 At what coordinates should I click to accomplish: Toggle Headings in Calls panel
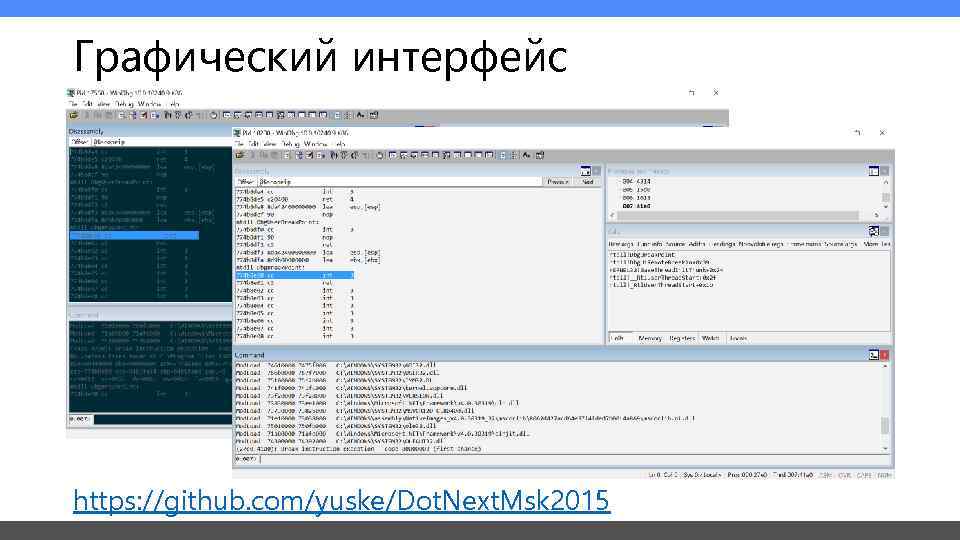pyautogui.click(x=723, y=244)
